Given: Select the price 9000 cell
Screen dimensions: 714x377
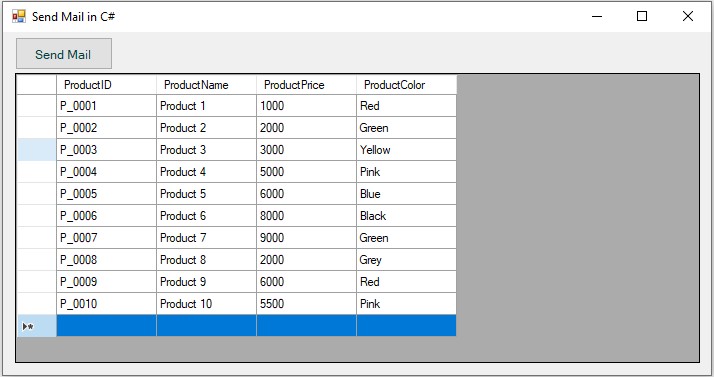Looking at the screenshot, I should [307, 238].
